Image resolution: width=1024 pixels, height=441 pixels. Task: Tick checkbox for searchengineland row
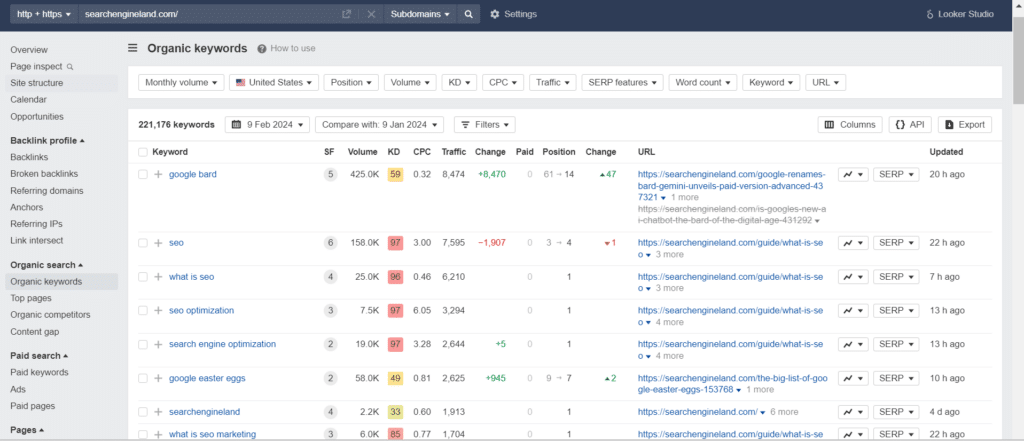click(143, 412)
